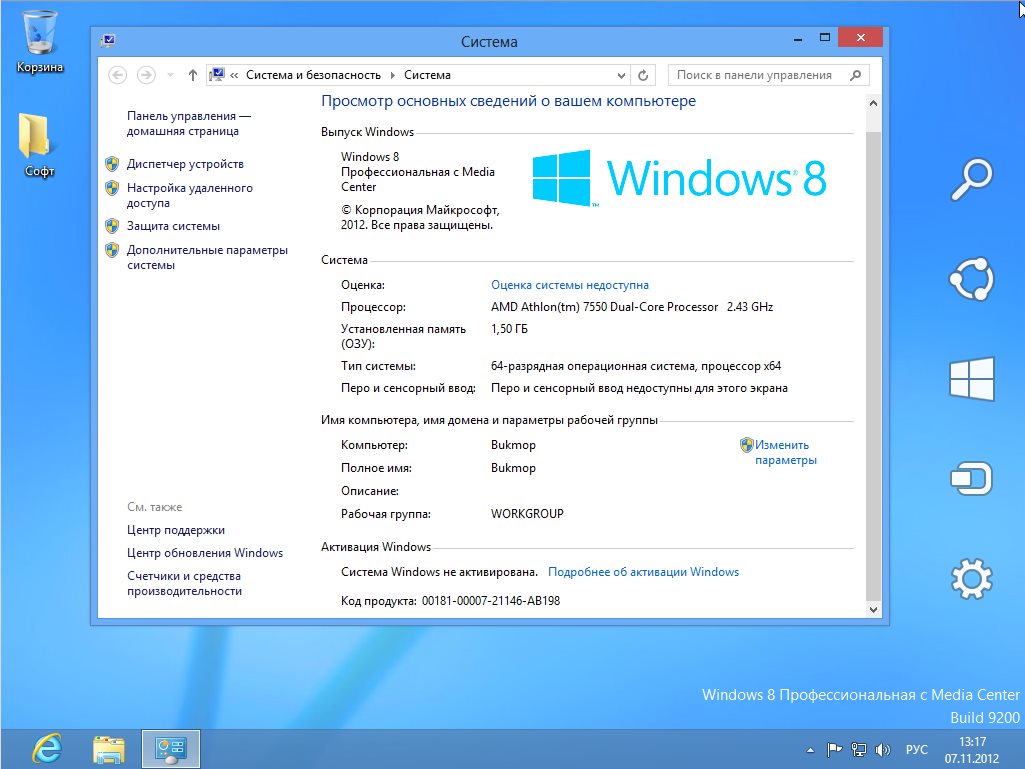
Task: Expand the address bar history dropdown
Action: [621, 75]
